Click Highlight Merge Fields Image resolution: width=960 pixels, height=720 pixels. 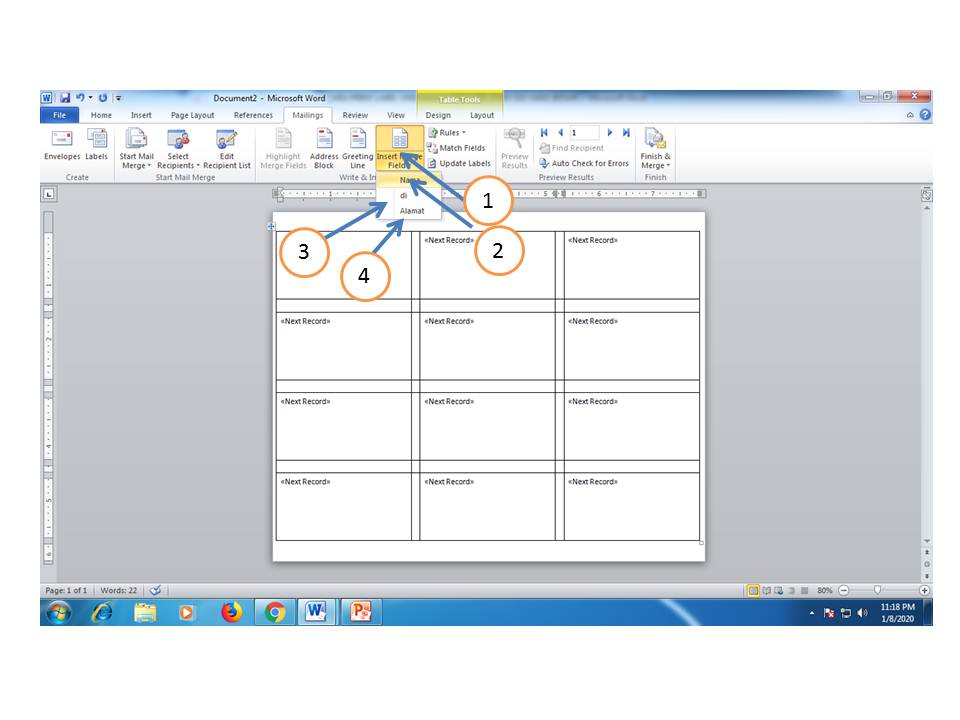(283, 149)
